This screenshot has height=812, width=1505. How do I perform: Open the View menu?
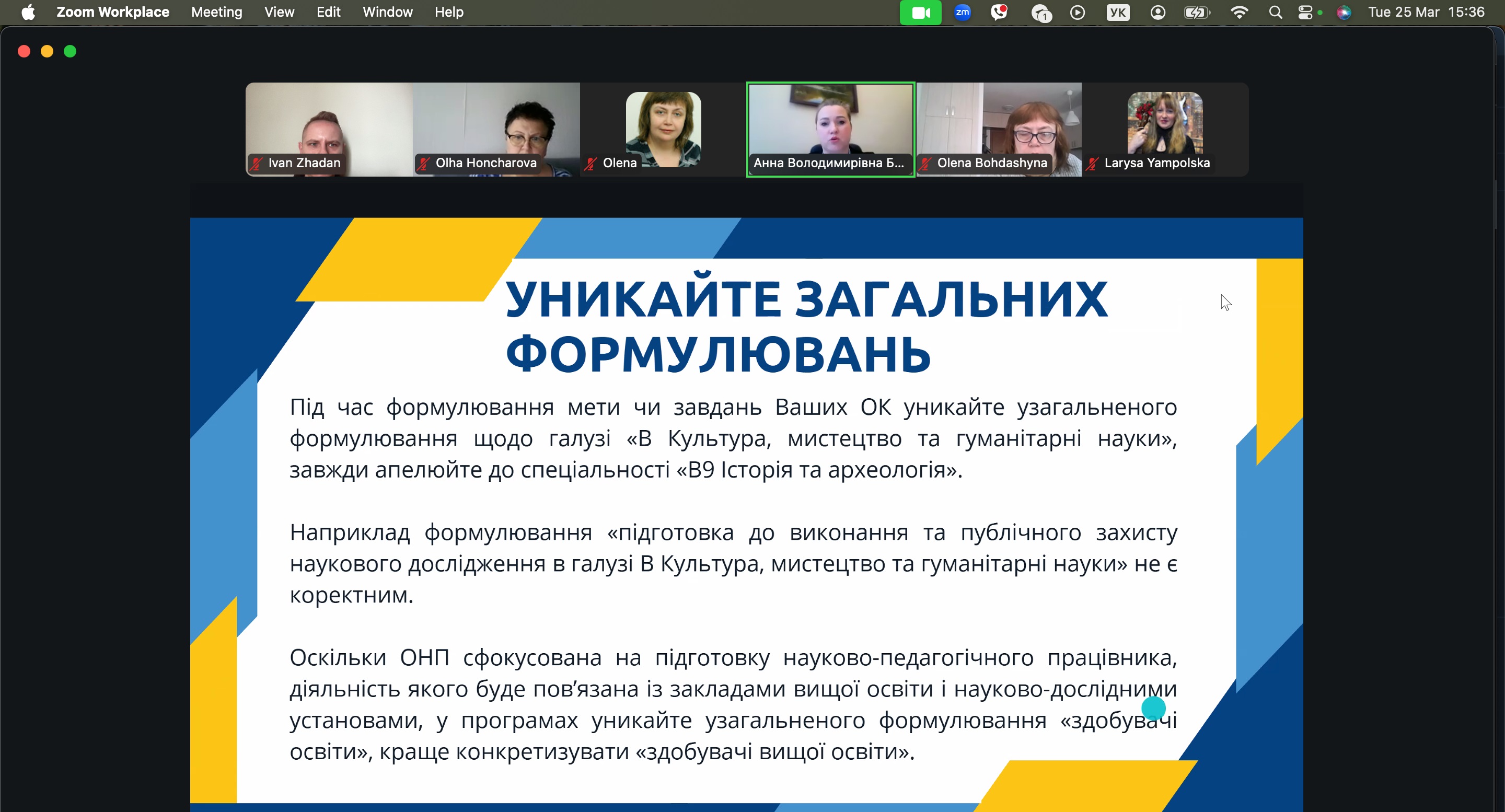click(279, 12)
